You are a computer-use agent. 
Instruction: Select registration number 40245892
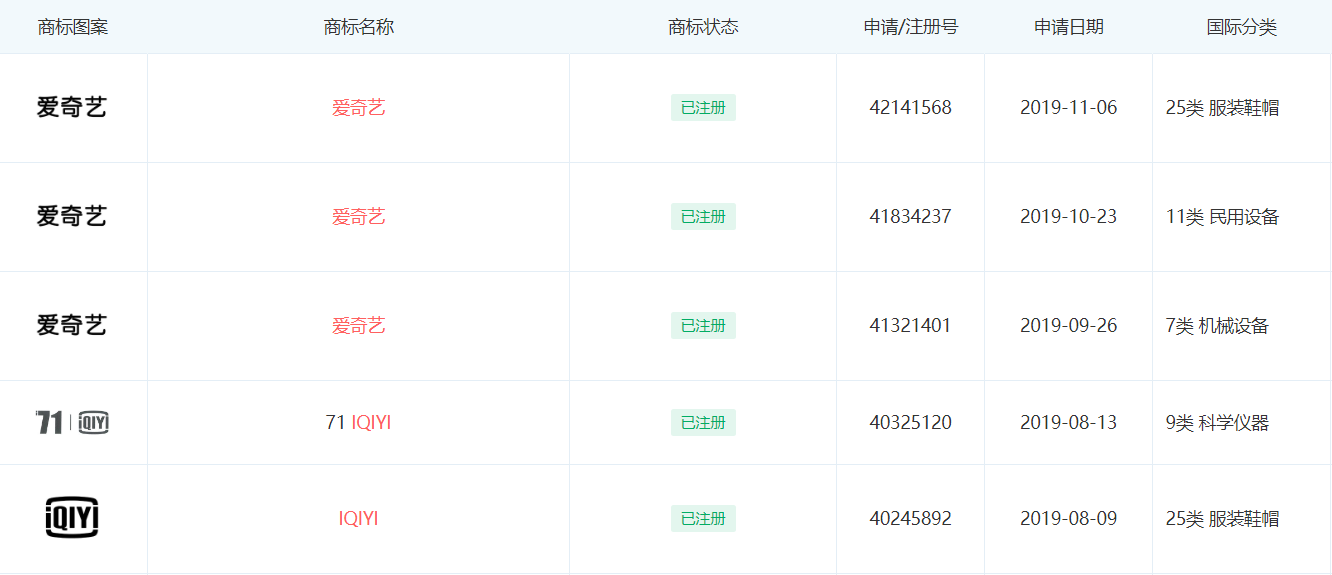coord(911,519)
